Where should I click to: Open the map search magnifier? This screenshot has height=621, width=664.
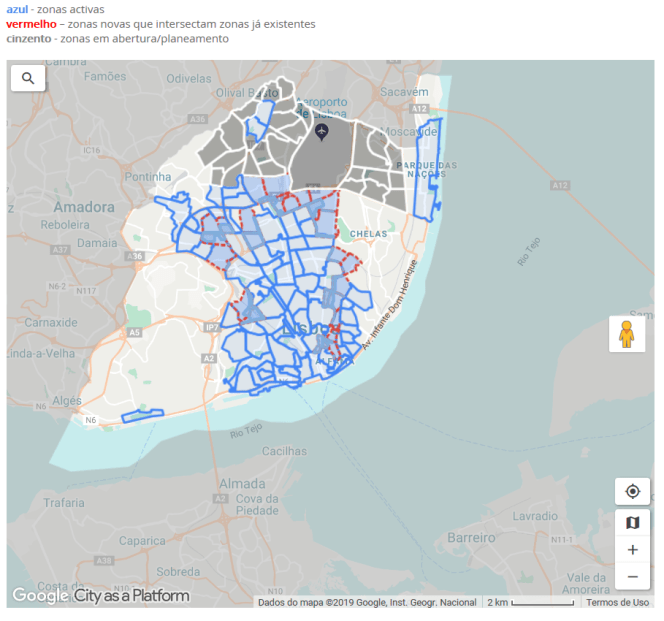point(27,78)
